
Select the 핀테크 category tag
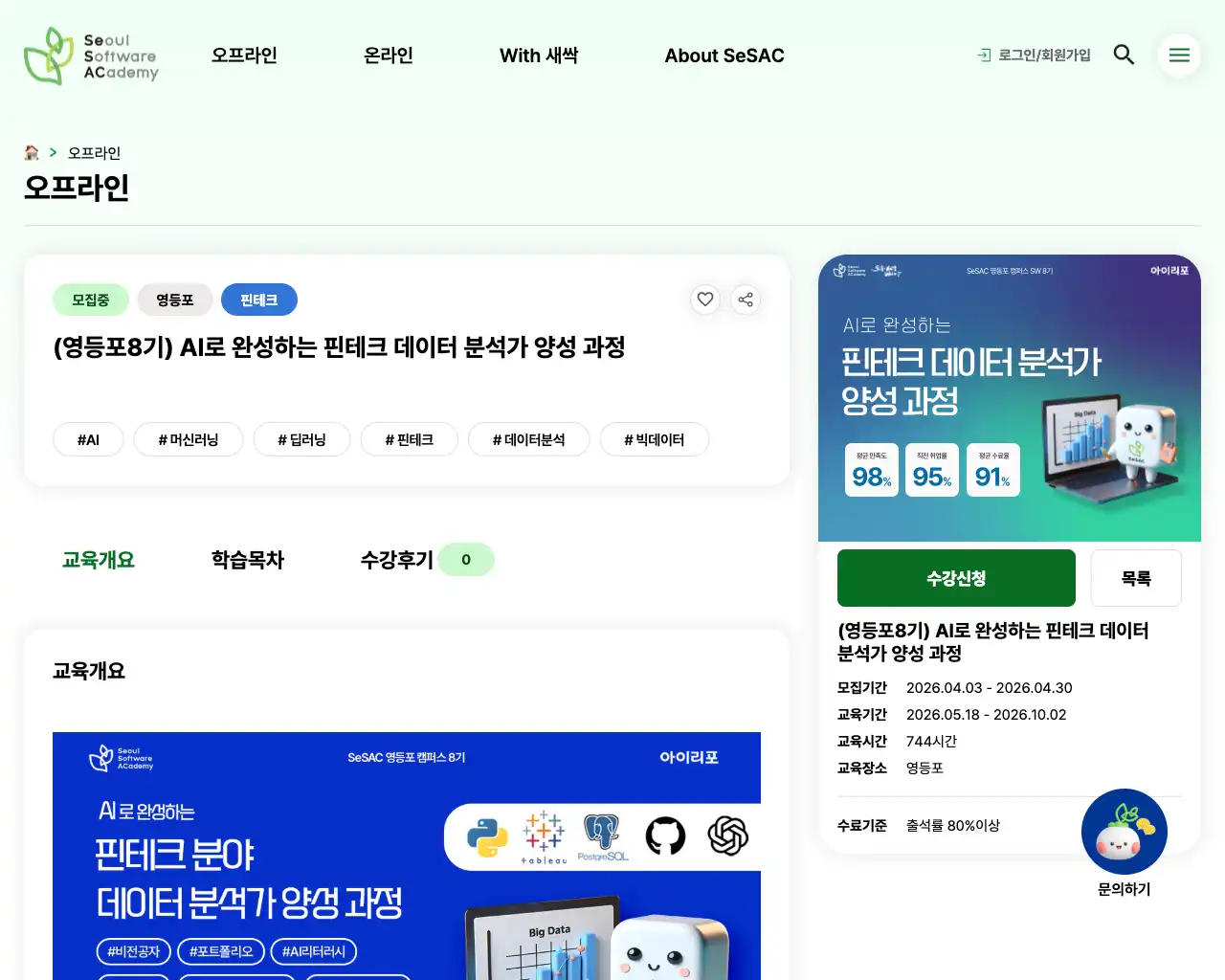[259, 300]
